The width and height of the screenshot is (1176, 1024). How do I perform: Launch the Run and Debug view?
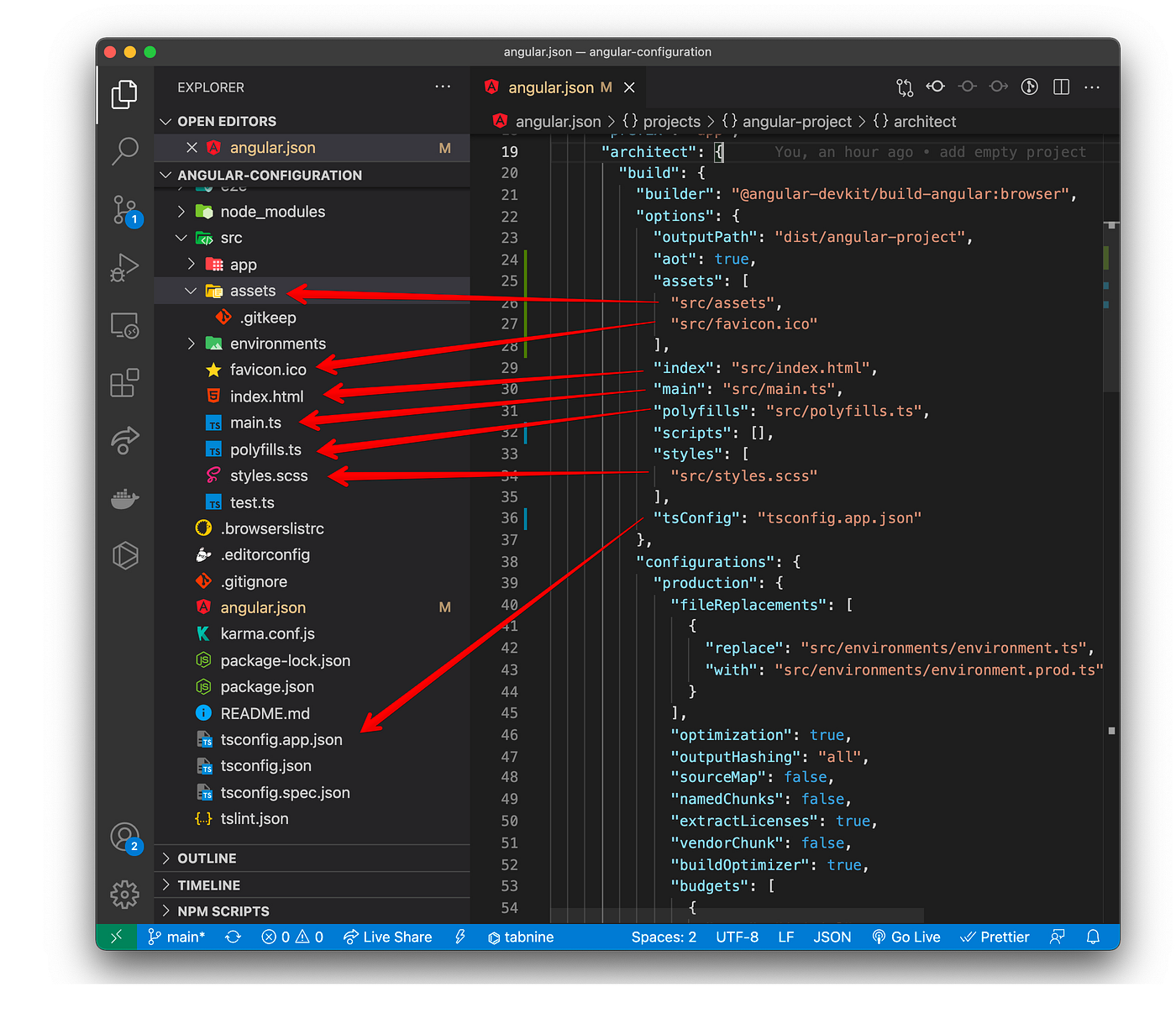[124, 267]
